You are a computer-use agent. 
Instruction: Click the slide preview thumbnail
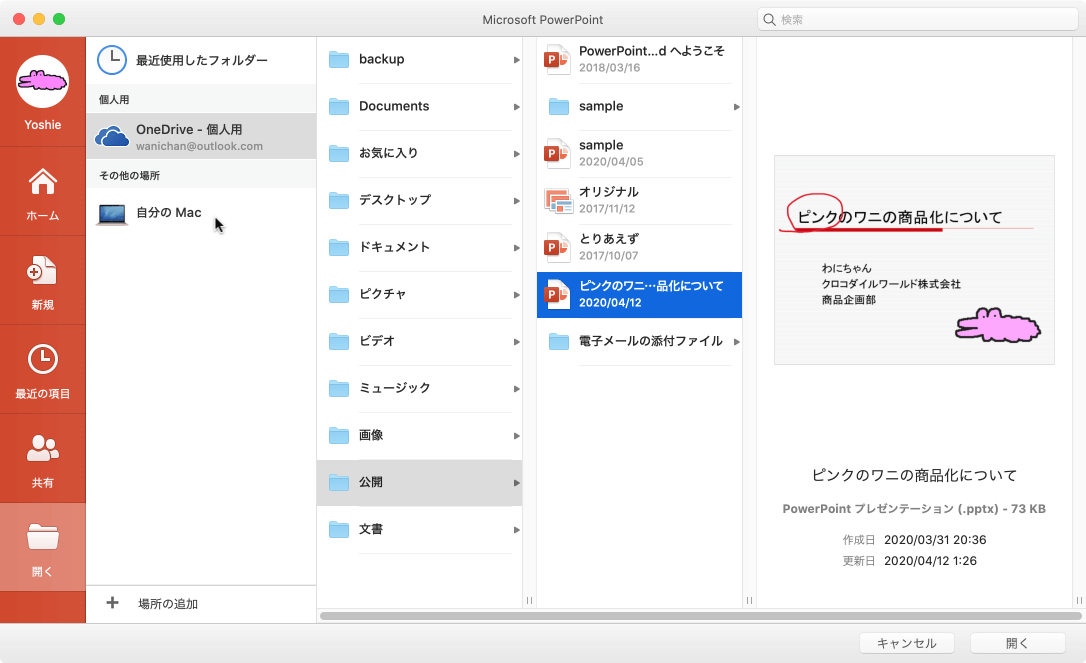point(914,260)
